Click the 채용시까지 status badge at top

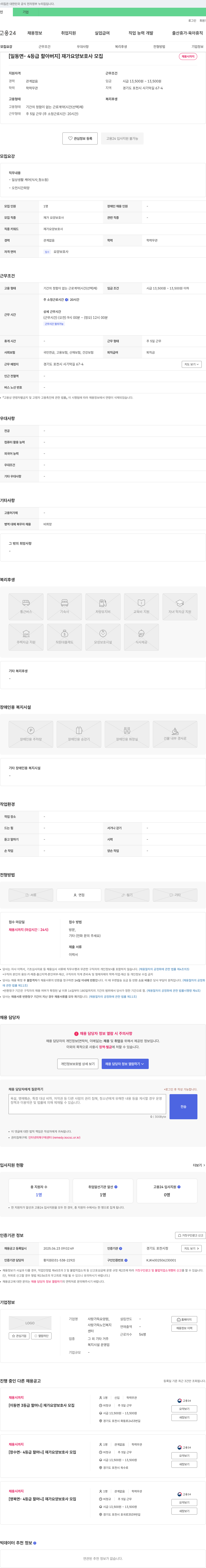(x=188, y=57)
